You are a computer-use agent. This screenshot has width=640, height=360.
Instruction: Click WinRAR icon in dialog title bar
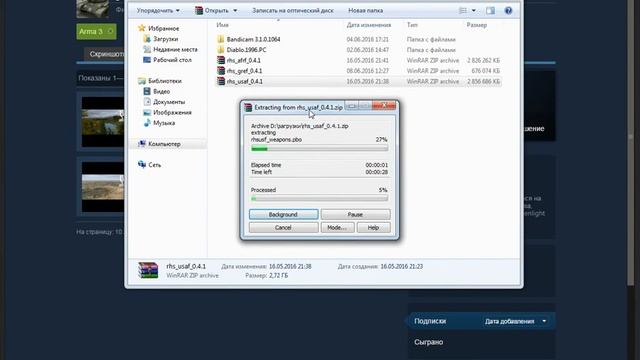coord(248,107)
